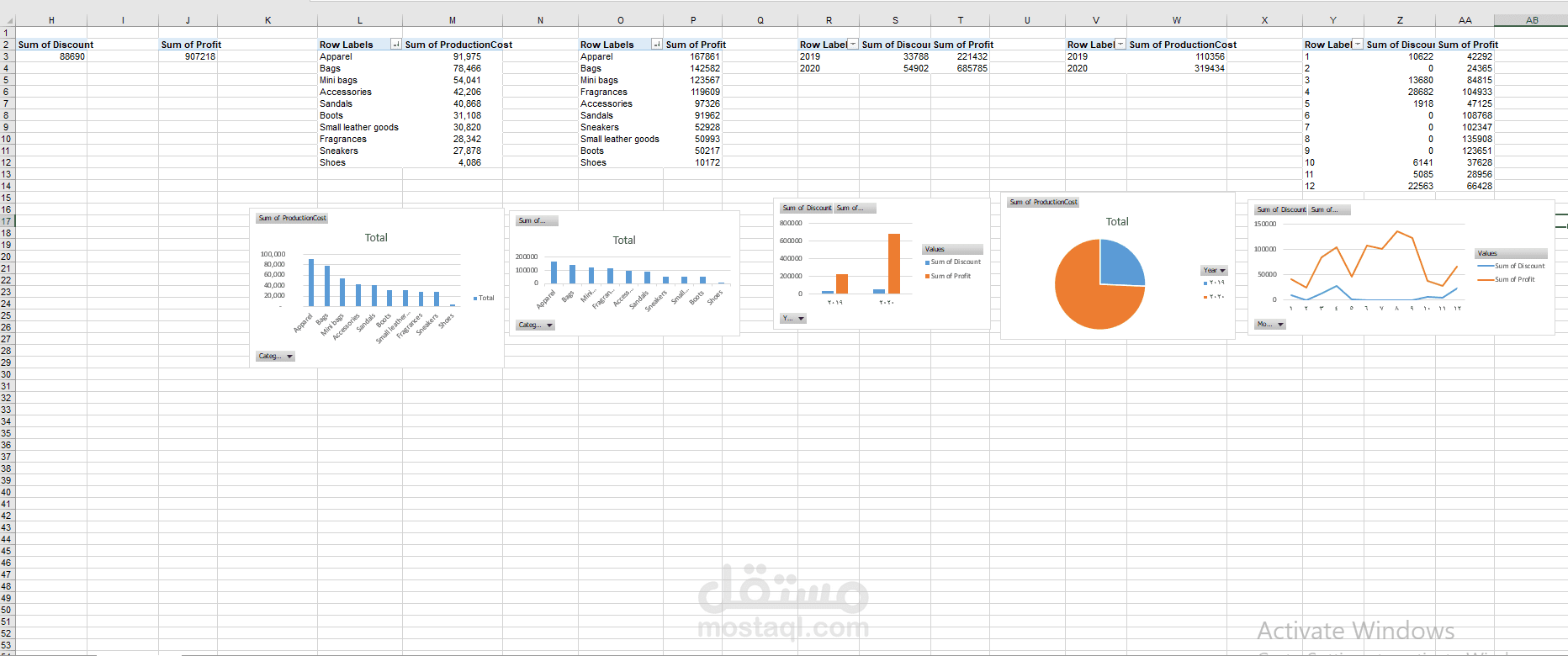Click Sum of Discount button on line chart
The height and width of the screenshot is (656, 1568).
coord(1281,210)
